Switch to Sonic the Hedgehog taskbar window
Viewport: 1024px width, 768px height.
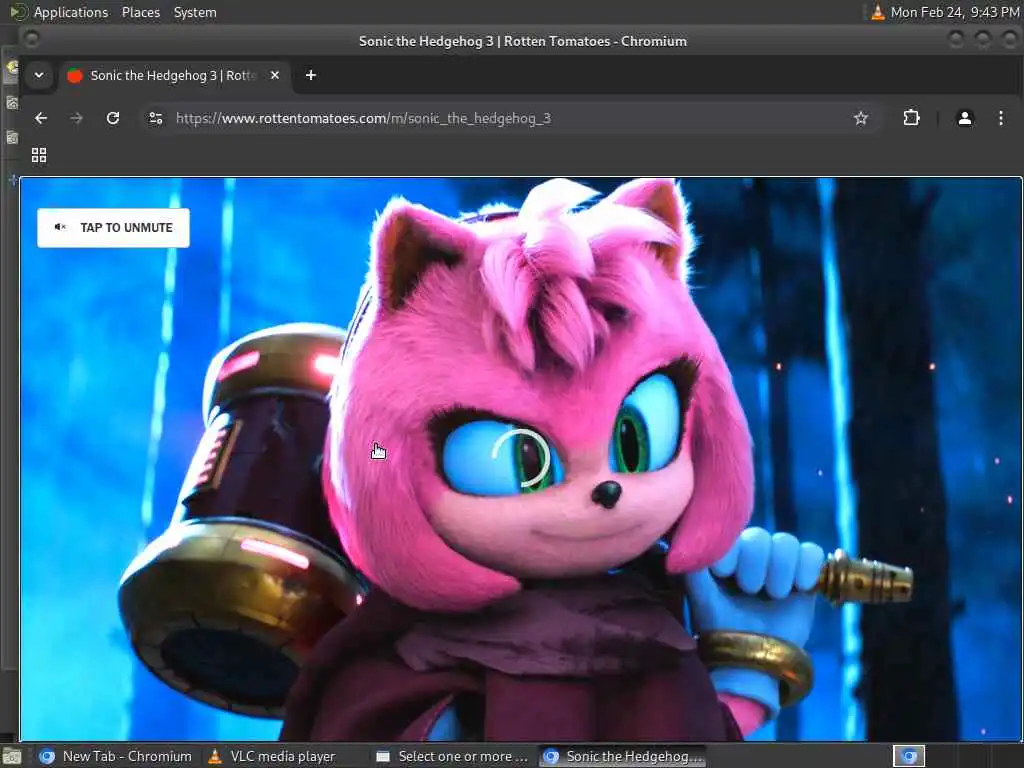pos(623,756)
